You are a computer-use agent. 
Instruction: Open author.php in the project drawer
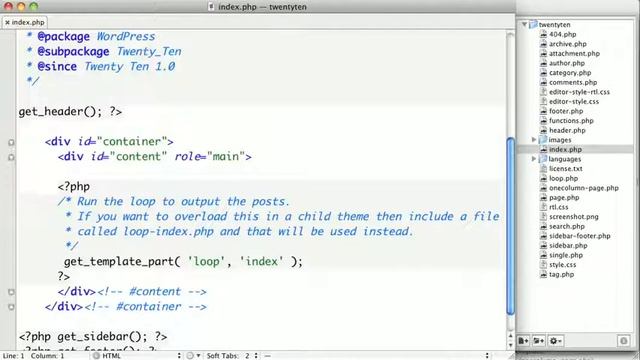(x=567, y=63)
